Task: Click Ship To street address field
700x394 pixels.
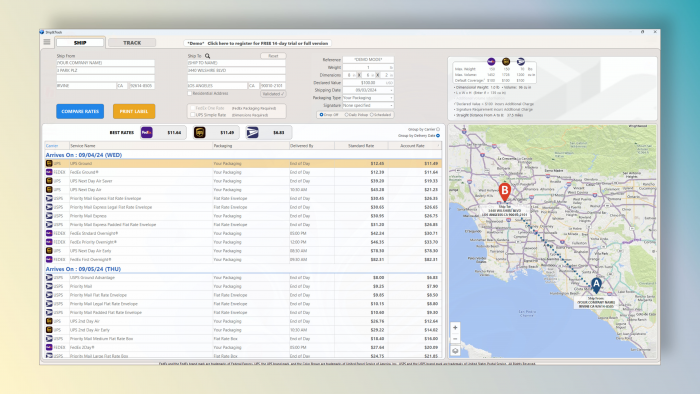Action: point(236,71)
